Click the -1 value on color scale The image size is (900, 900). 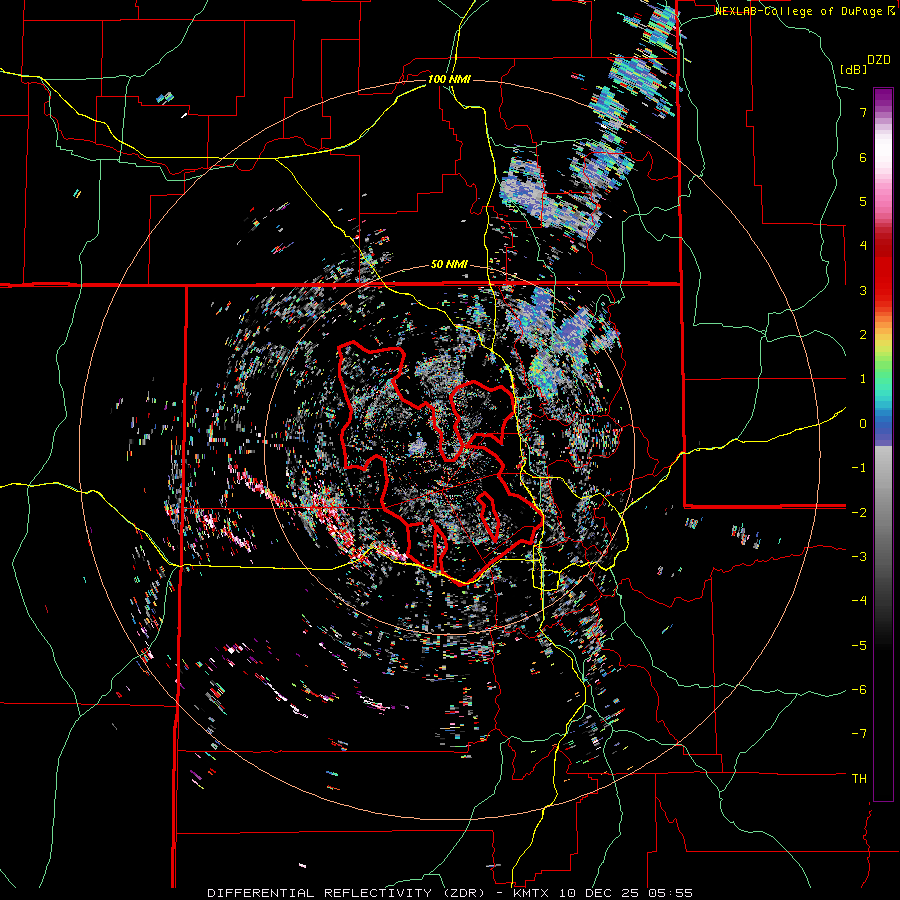(x=859, y=467)
